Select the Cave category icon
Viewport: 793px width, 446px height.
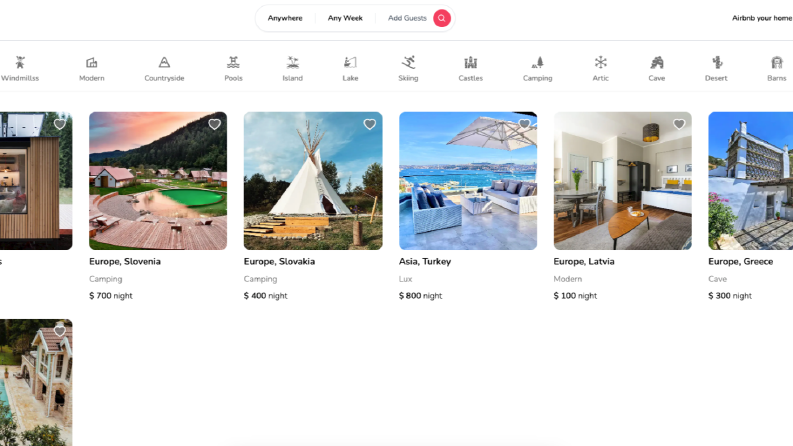[x=656, y=63]
